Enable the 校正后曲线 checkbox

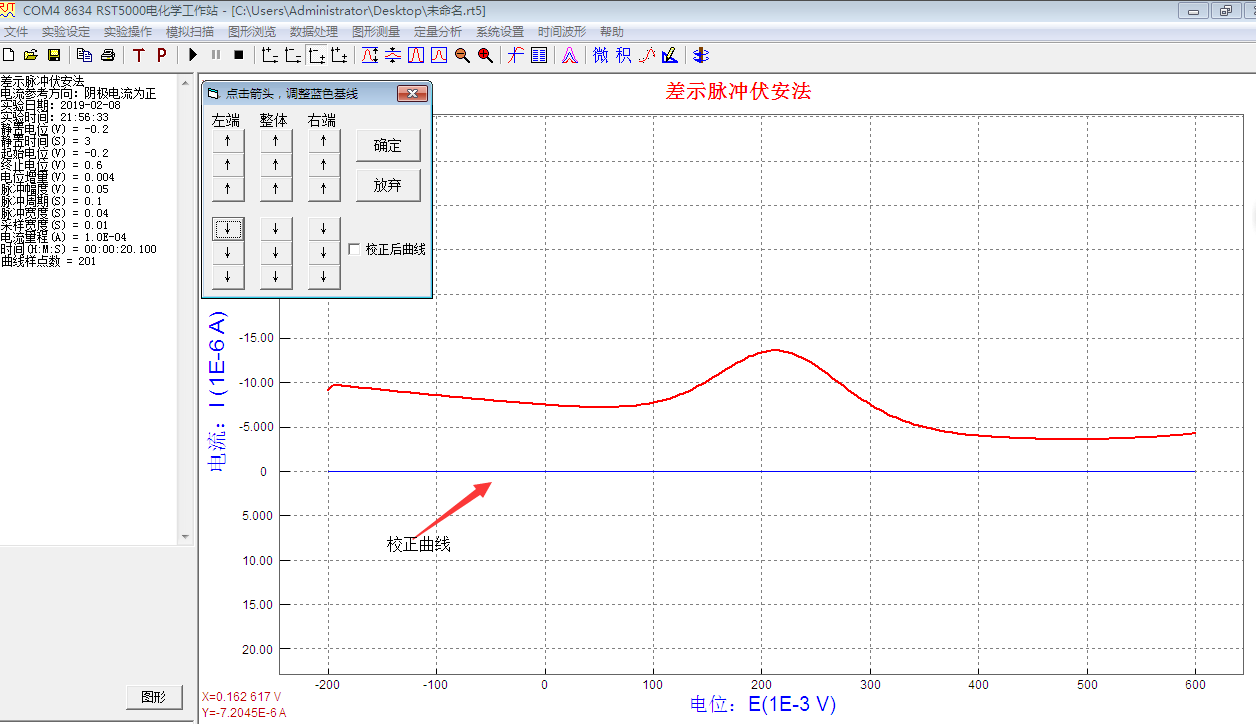(354, 249)
